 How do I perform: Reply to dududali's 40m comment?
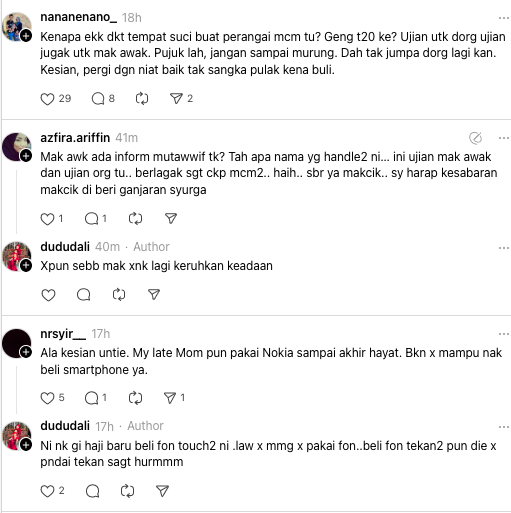84,295
